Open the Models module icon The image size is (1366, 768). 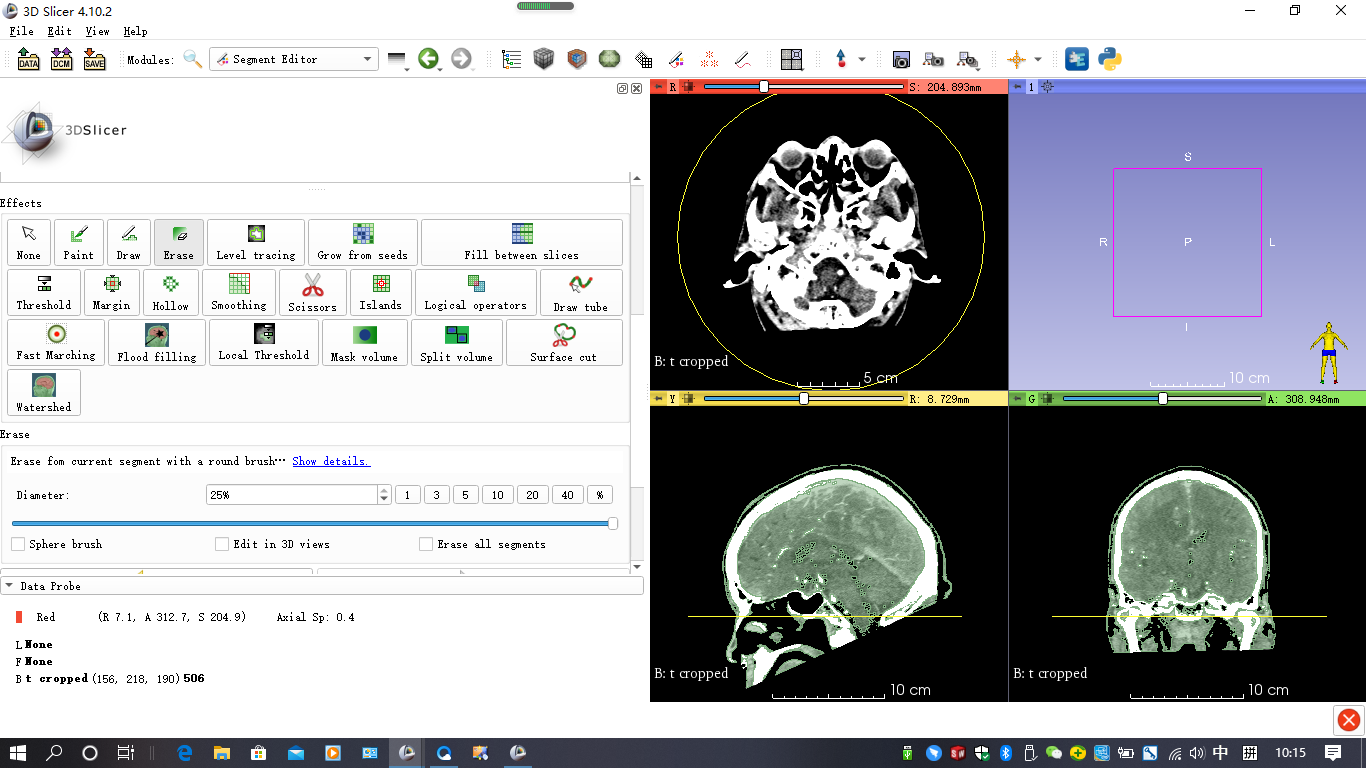click(x=577, y=60)
